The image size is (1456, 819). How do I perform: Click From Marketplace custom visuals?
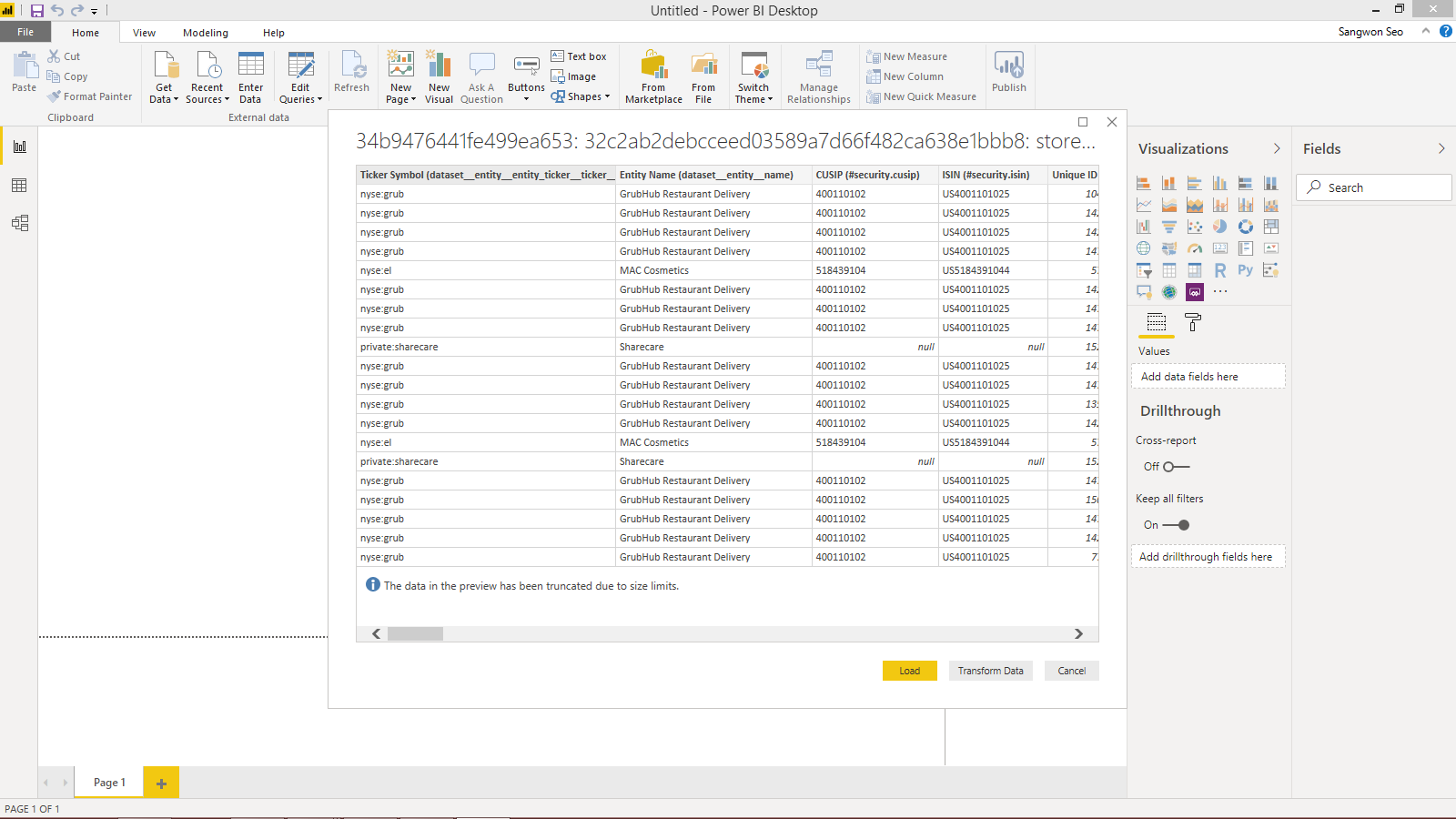pyautogui.click(x=653, y=79)
